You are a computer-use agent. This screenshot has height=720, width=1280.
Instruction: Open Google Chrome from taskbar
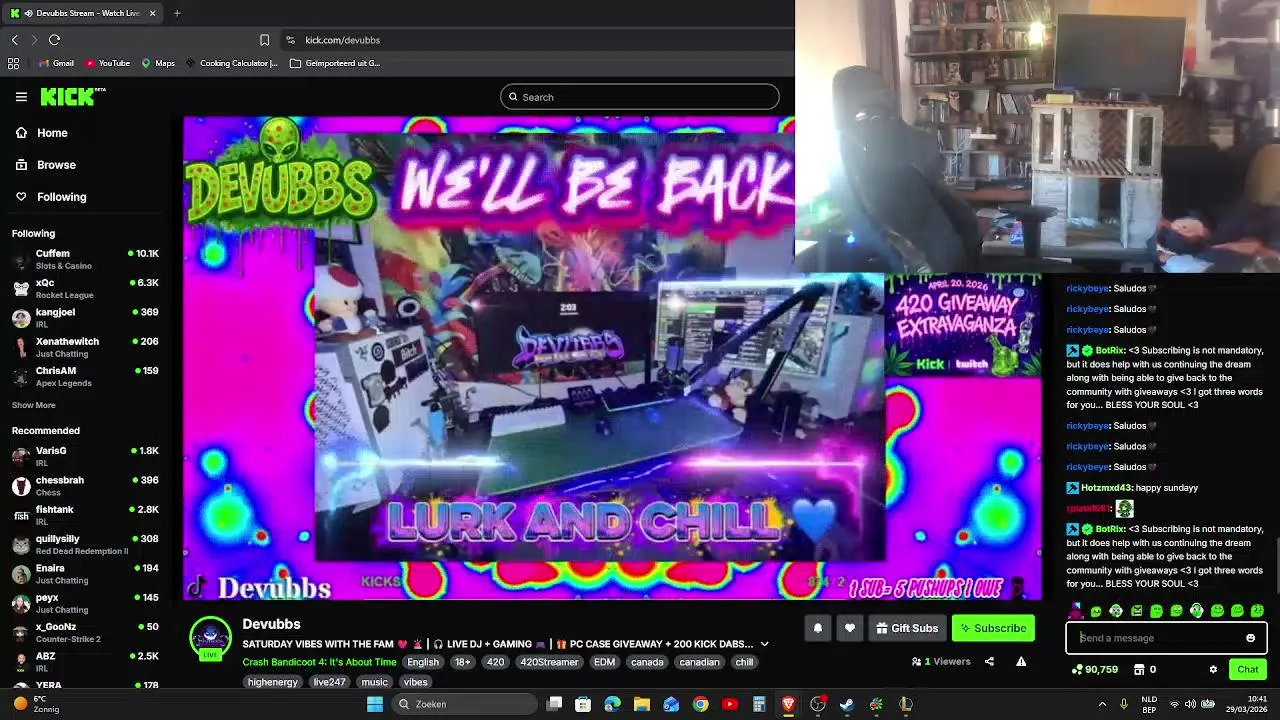coord(700,704)
